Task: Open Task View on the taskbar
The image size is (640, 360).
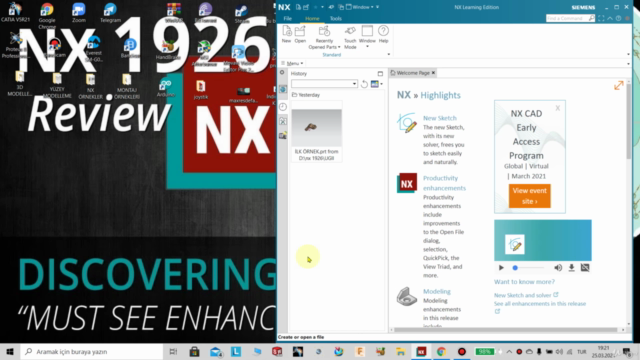Action: pos(173,351)
